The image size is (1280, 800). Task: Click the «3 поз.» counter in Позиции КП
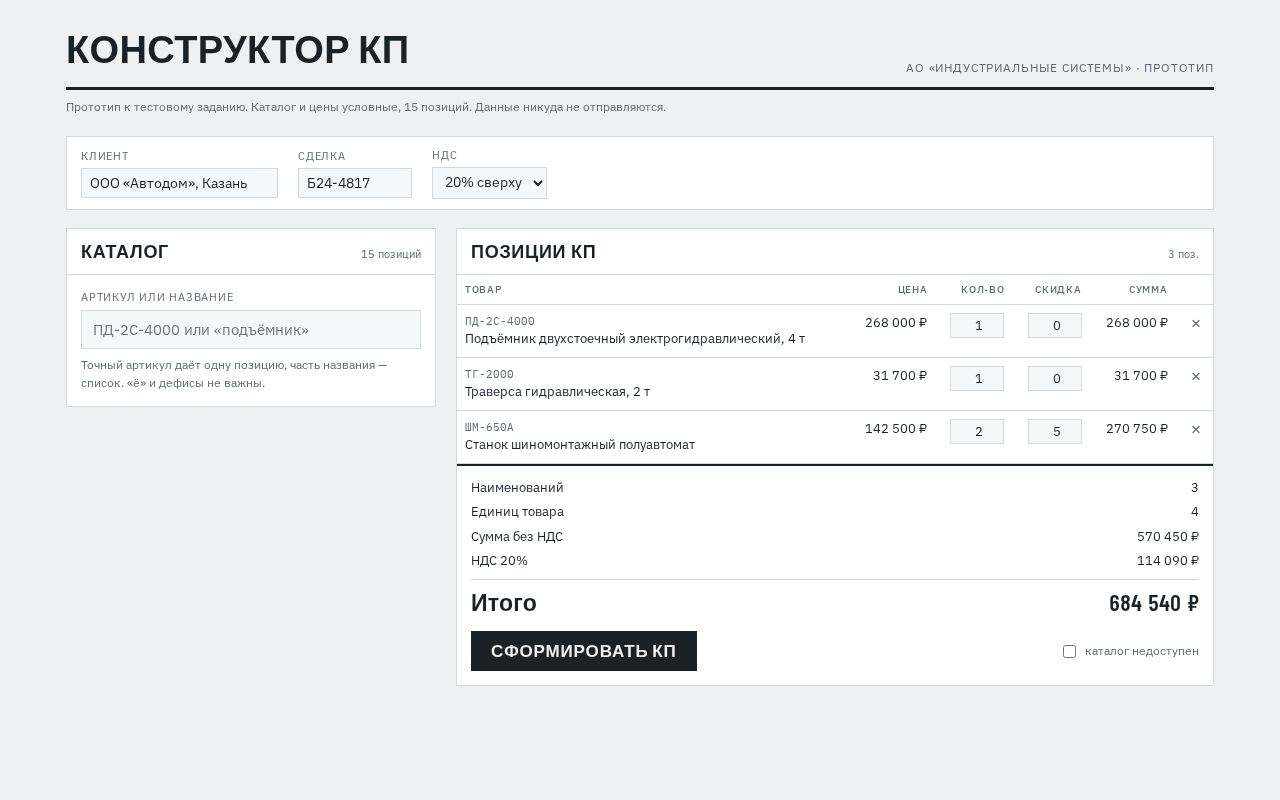1183,254
